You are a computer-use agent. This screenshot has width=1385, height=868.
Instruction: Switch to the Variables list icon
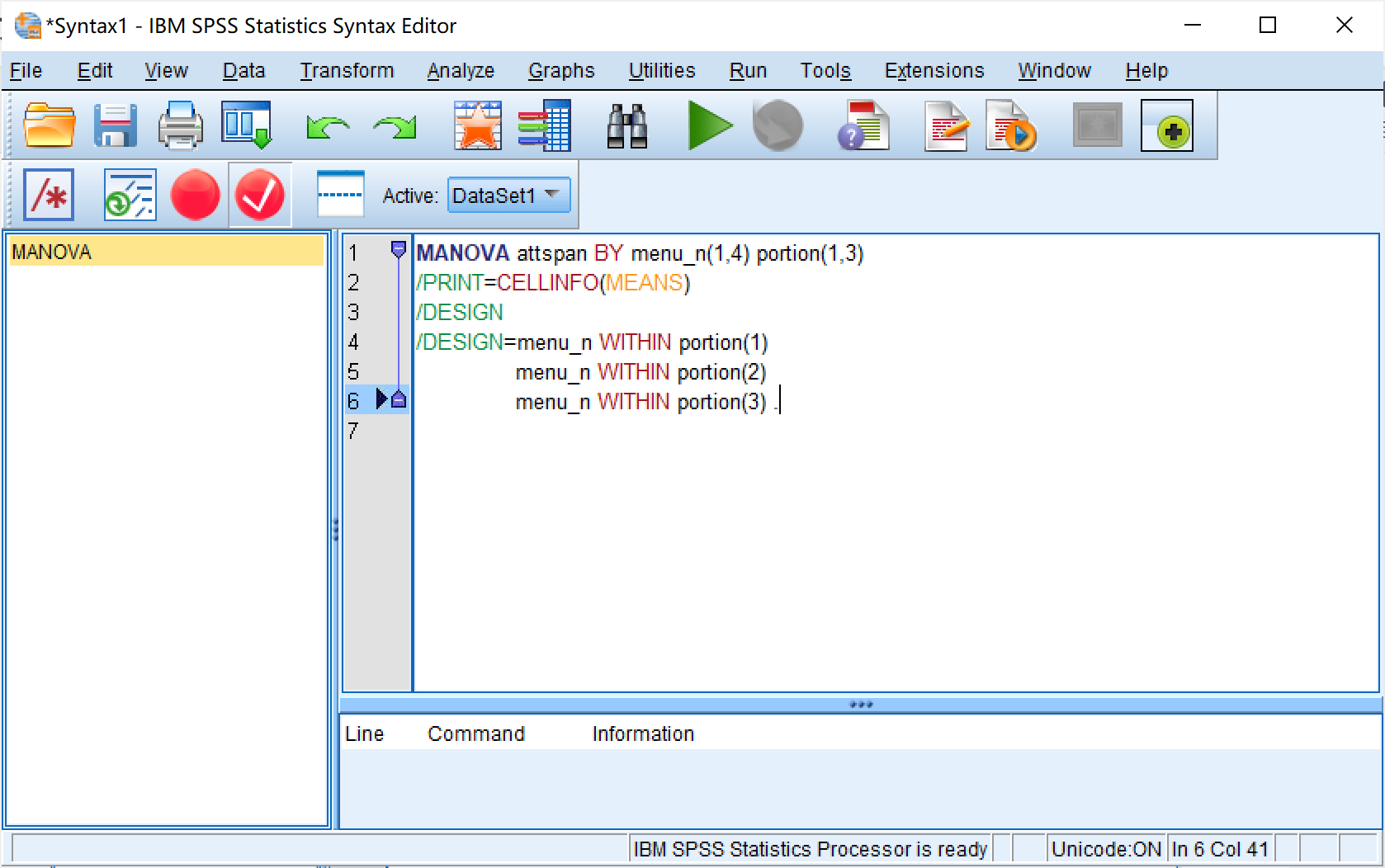[546, 125]
